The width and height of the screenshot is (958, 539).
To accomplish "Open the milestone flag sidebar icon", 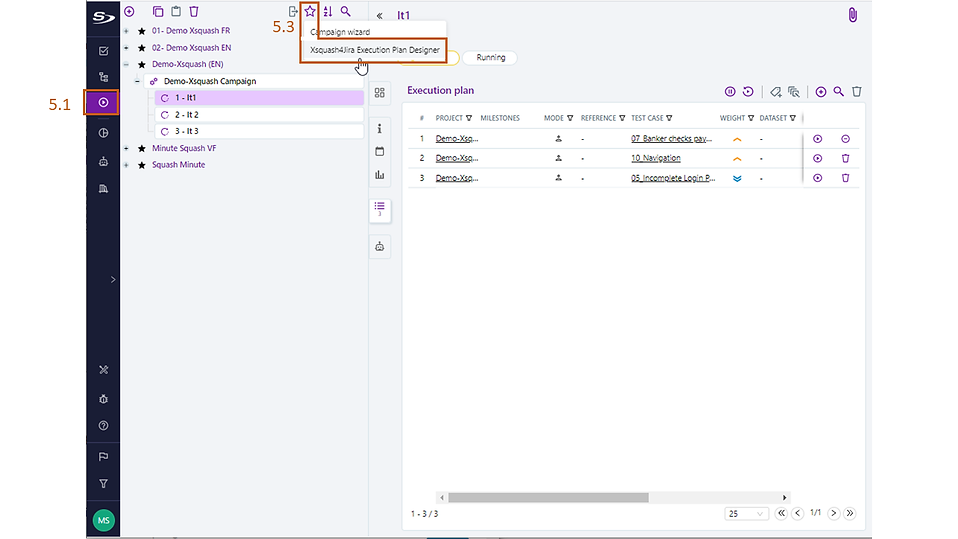I will pos(103,456).
